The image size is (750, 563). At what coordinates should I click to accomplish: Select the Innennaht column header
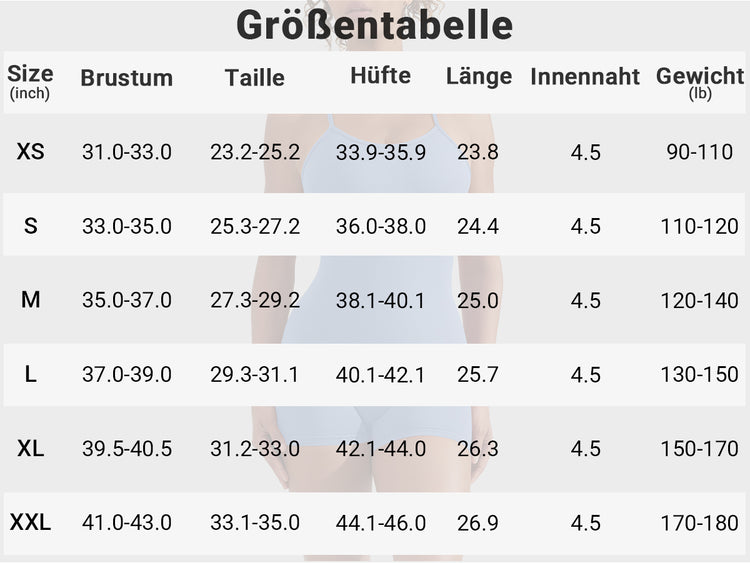click(585, 77)
